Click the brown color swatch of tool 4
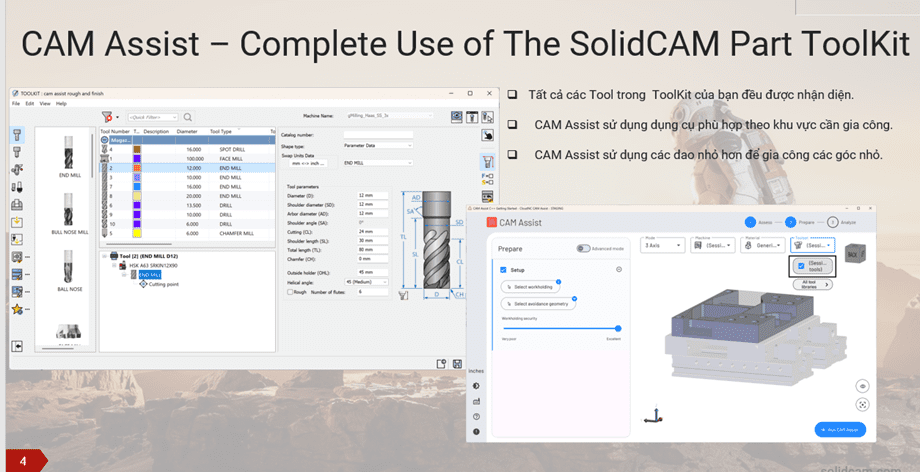This screenshot has height=472, width=920. pos(137,150)
